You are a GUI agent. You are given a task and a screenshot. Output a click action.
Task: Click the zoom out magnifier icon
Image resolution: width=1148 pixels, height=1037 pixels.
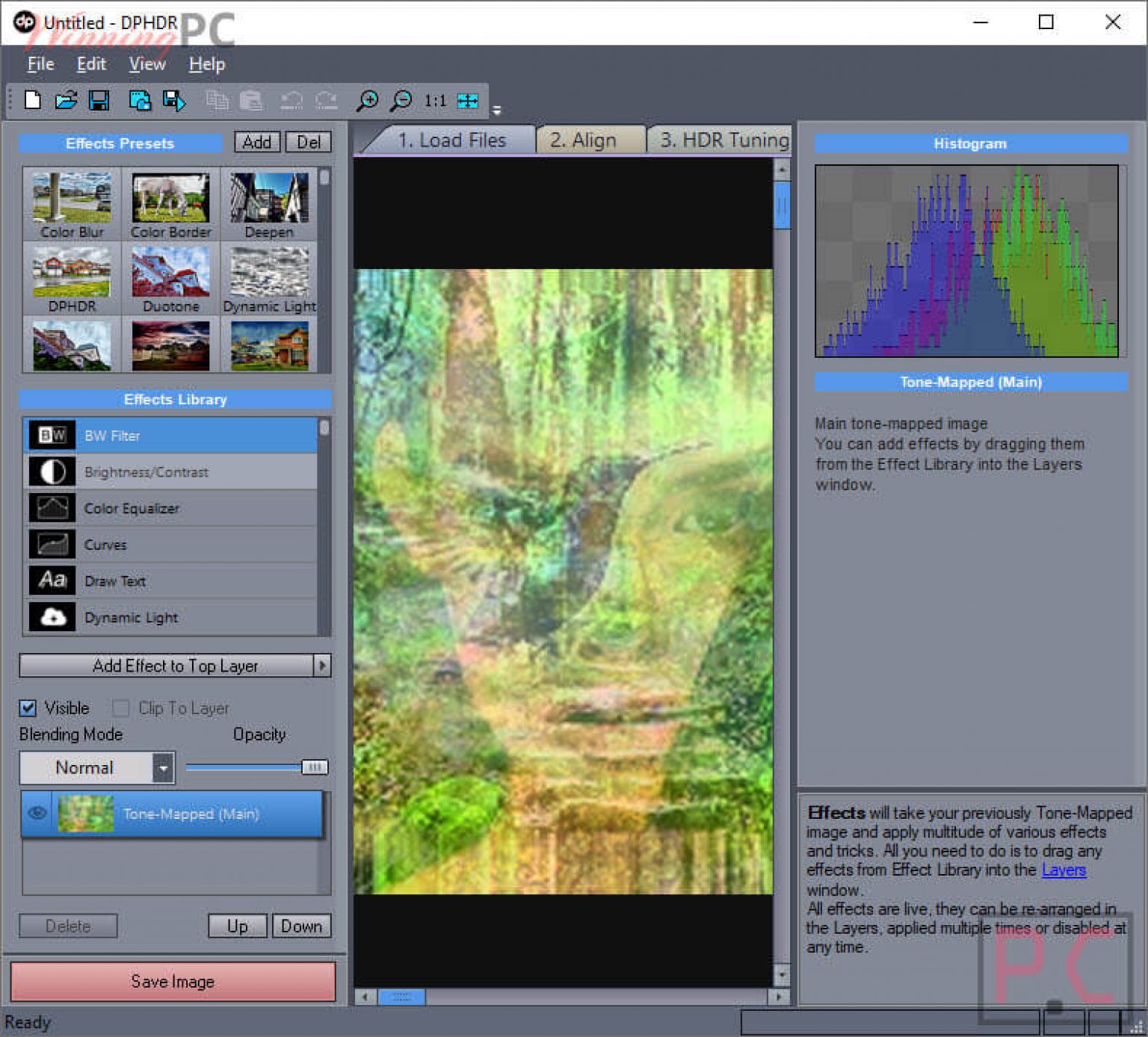pyautogui.click(x=401, y=100)
